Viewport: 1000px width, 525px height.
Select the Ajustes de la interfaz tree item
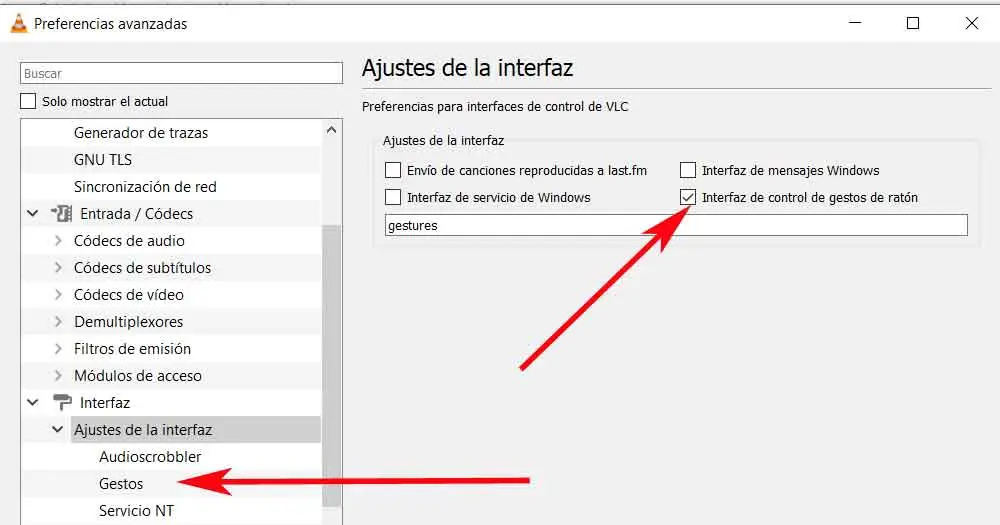pos(195,429)
